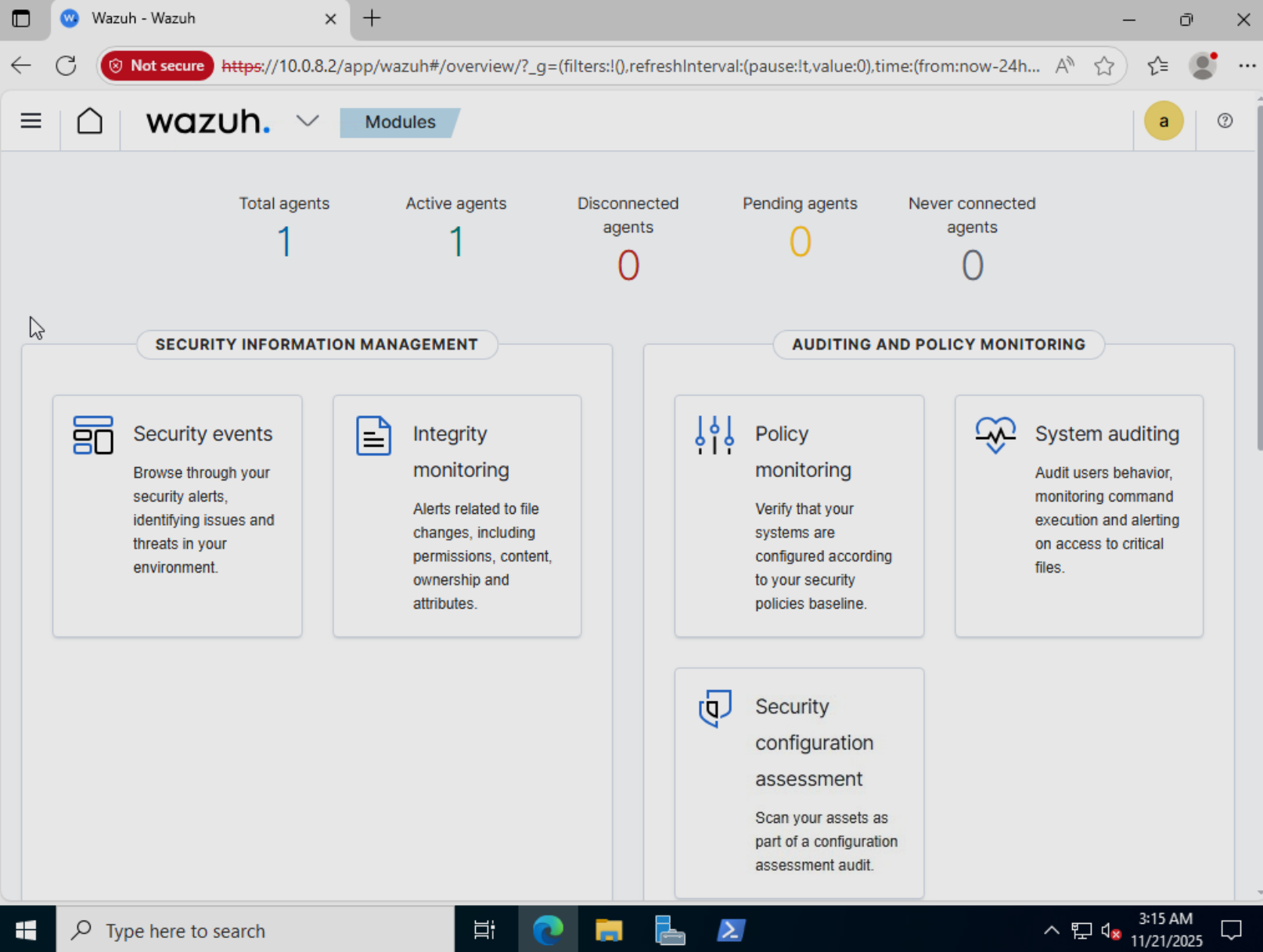This screenshot has width=1263, height=952.
Task: Click the Security events icon
Action: pyautogui.click(x=93, y=435)
